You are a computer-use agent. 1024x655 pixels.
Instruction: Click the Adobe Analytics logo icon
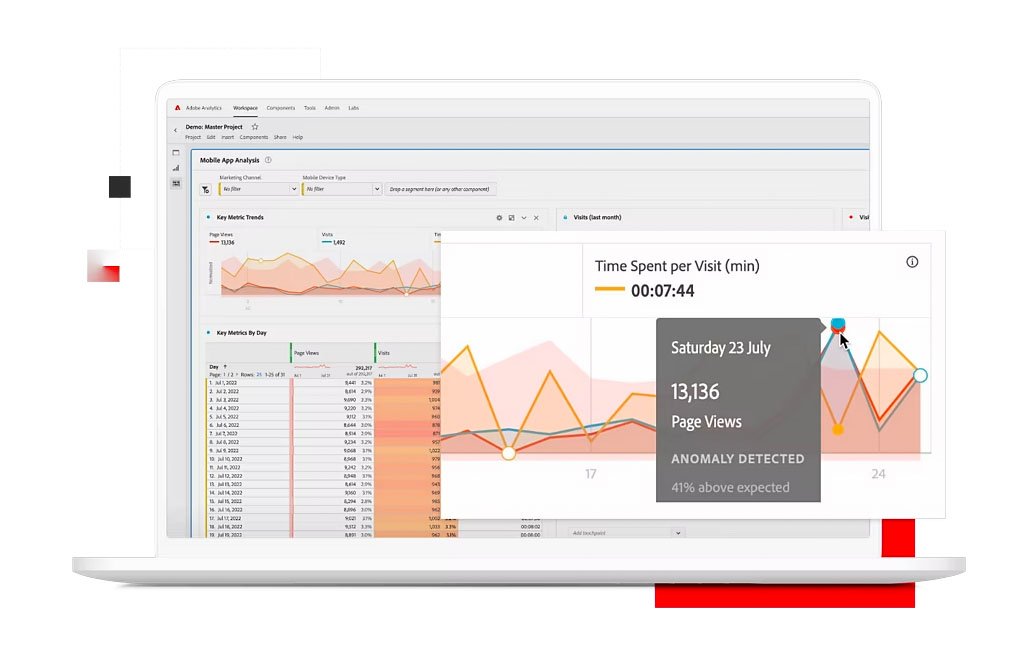tap(177, 108)
